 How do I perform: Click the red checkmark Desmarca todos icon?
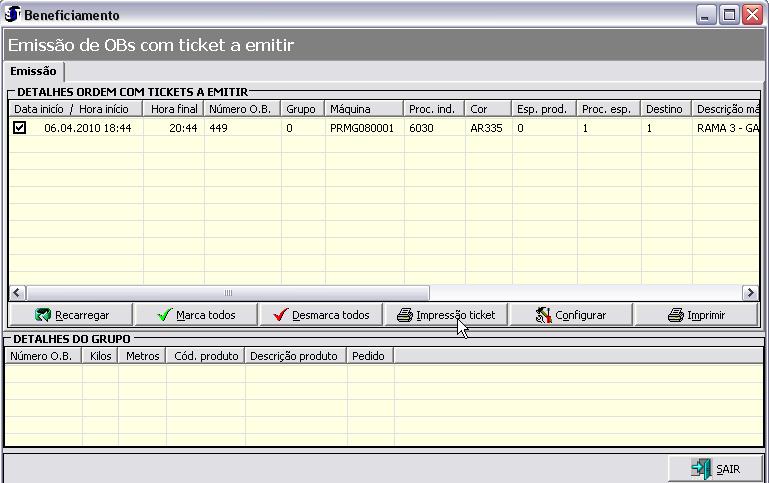click(281, 315)
